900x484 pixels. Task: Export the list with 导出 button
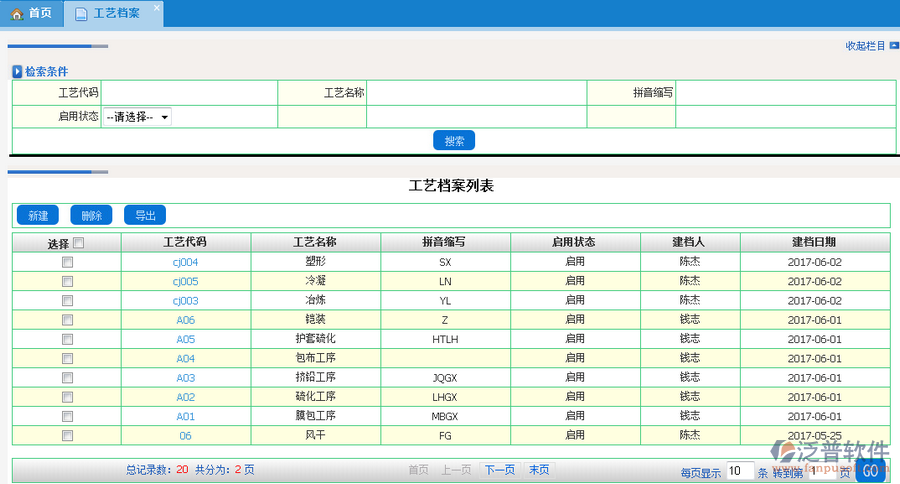click(145, 216)
